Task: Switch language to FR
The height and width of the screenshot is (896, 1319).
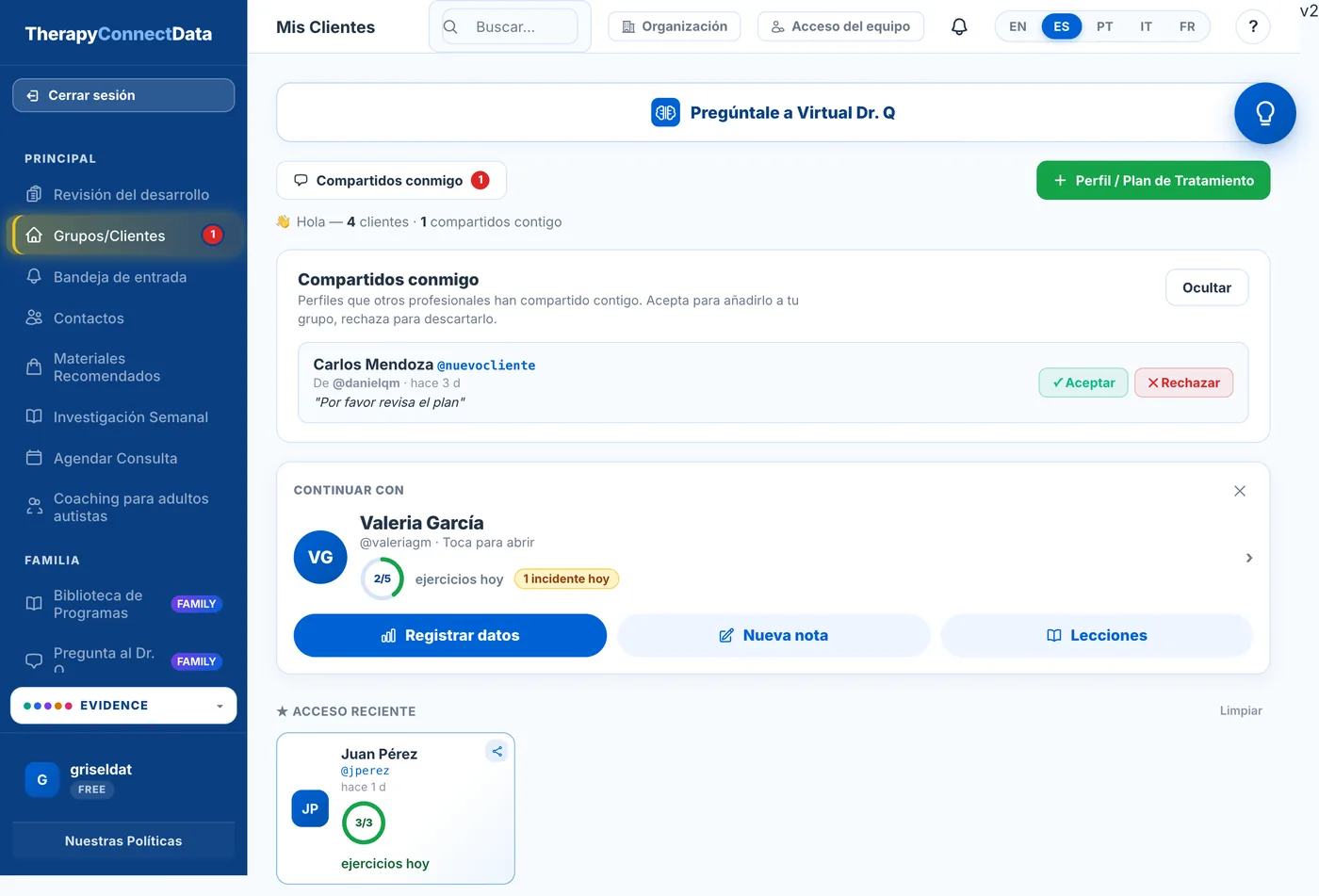Action: 1187,26
